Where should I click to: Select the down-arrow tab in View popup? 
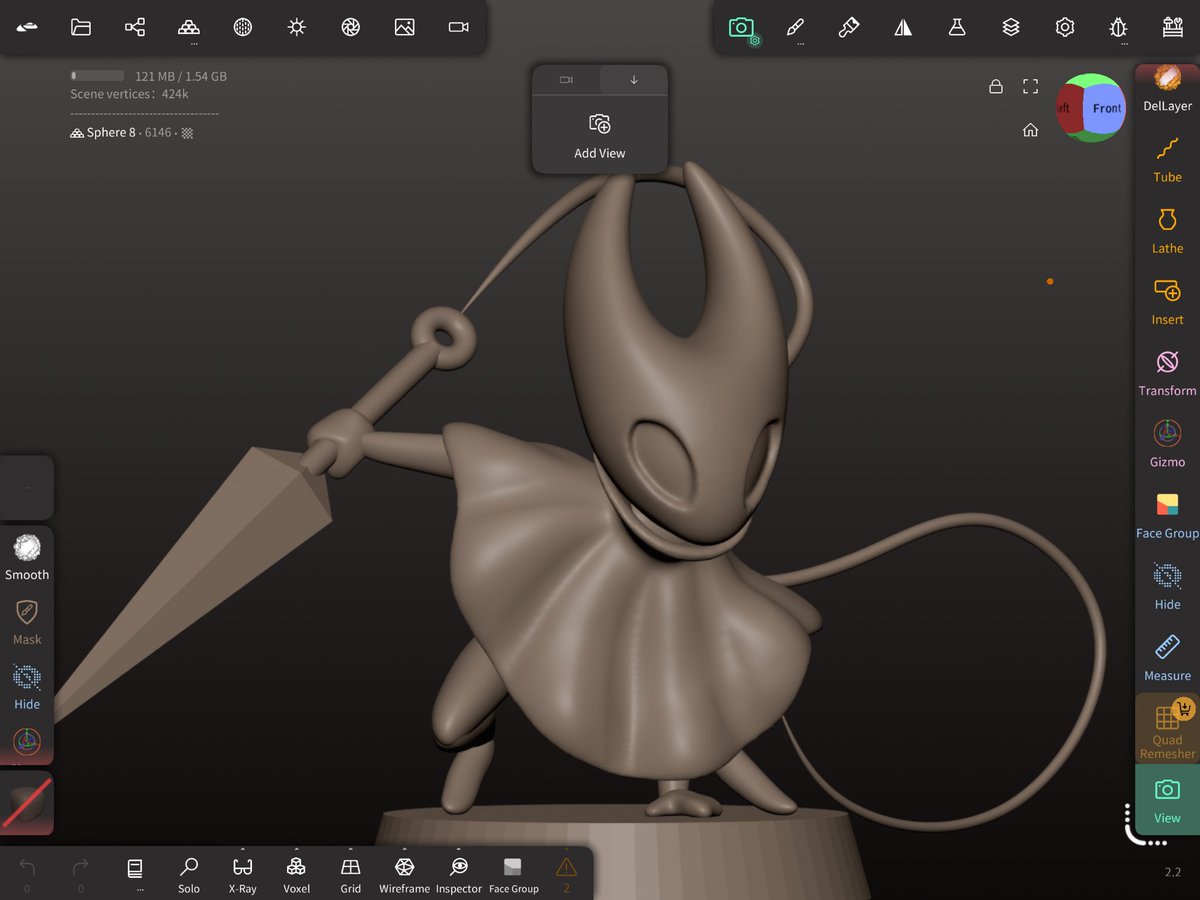click(x=634, y=80)
